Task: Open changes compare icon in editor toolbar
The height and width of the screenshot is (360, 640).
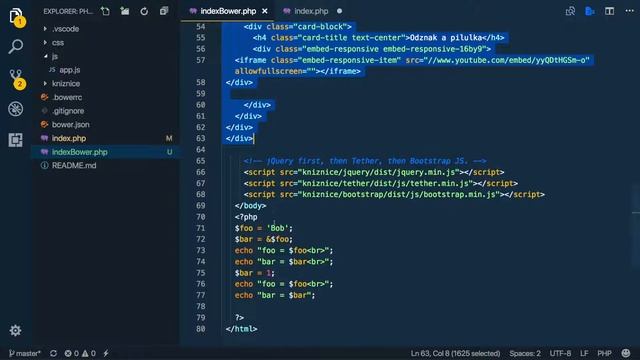Action: [x=570, y=11]
